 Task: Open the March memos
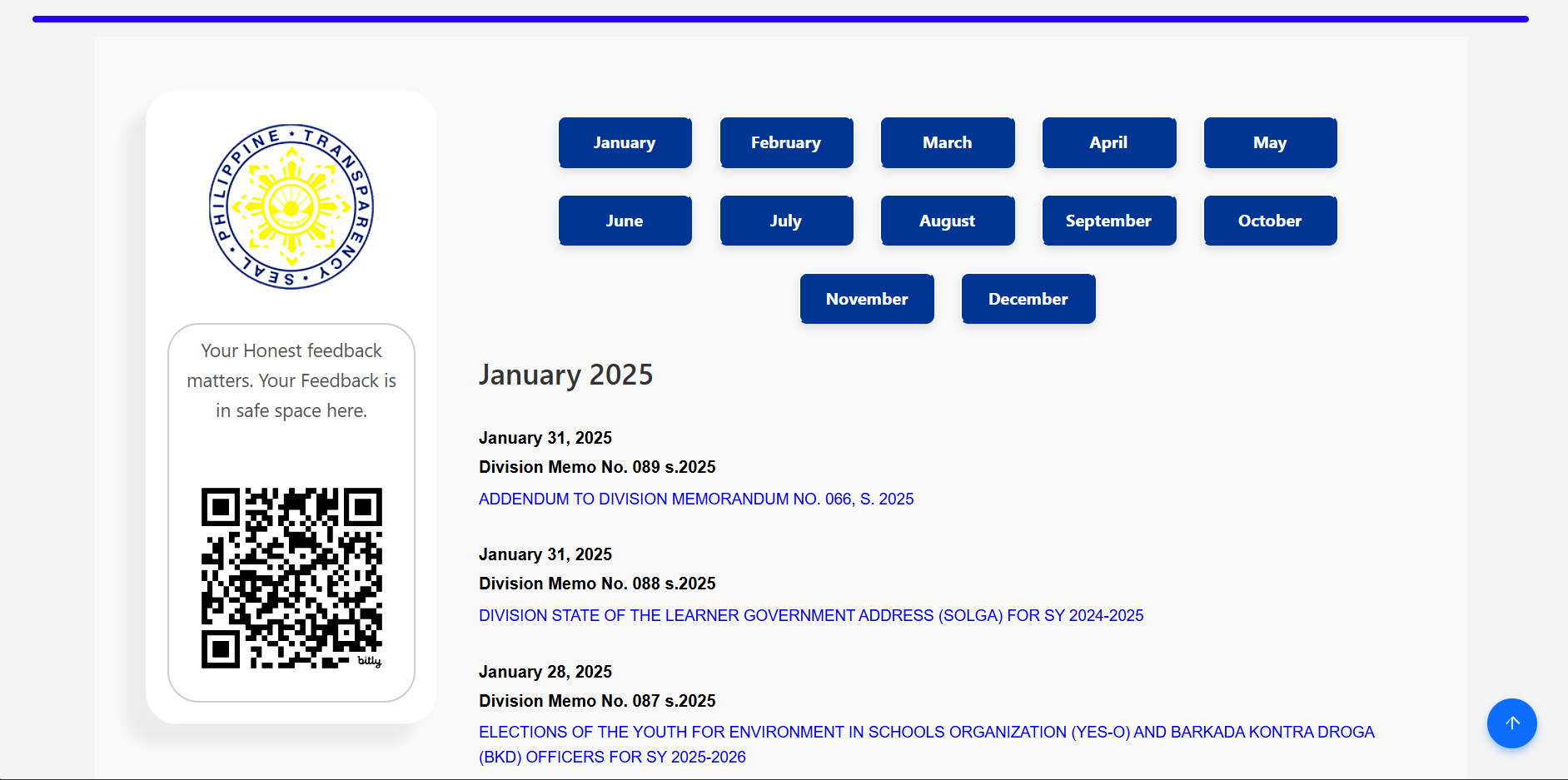948,142
